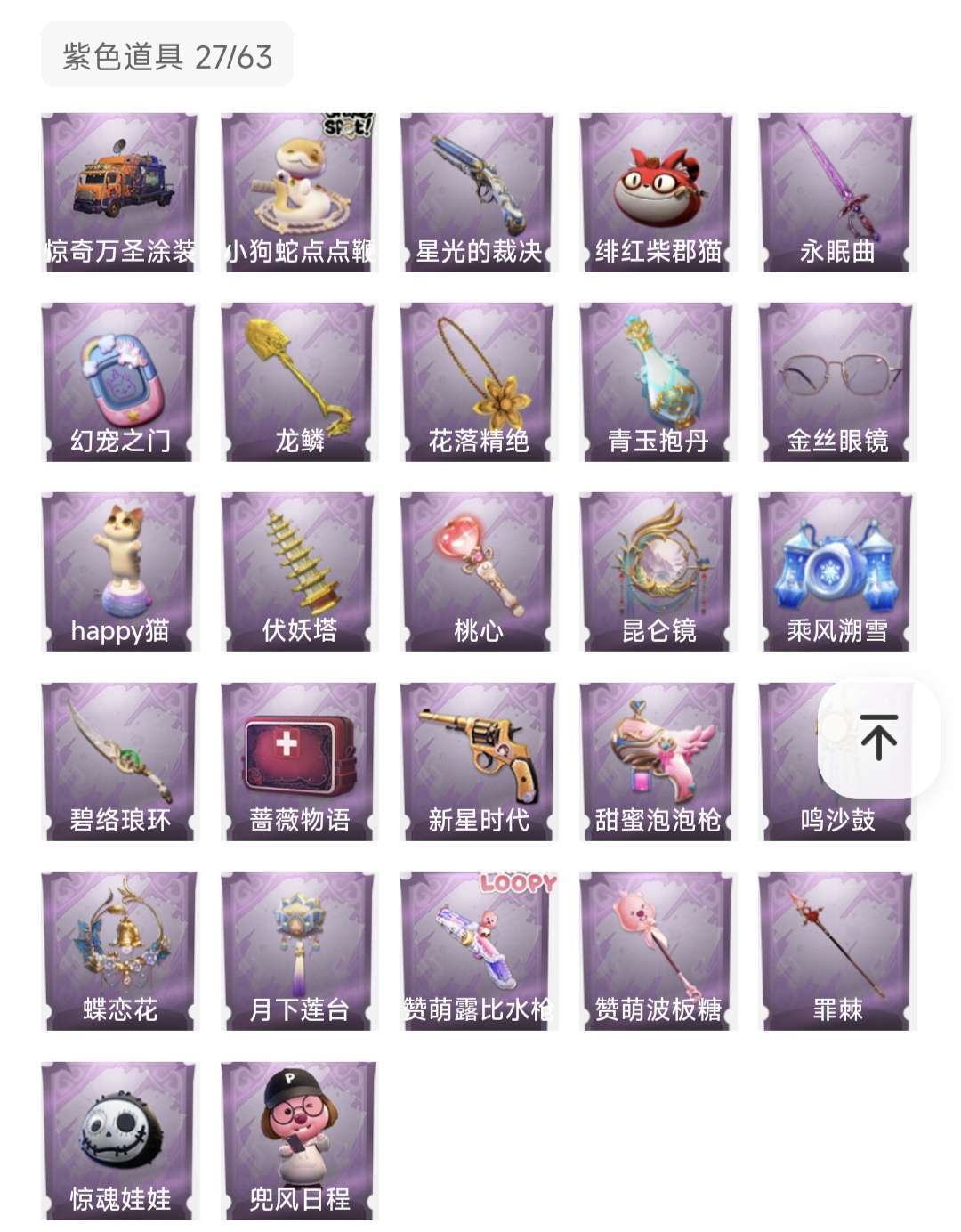Image resolution: width=961 pixels, height=1232 pixels.
Task: Select the 伏妖塔 golden pagoda item
Action: [300, 571]
